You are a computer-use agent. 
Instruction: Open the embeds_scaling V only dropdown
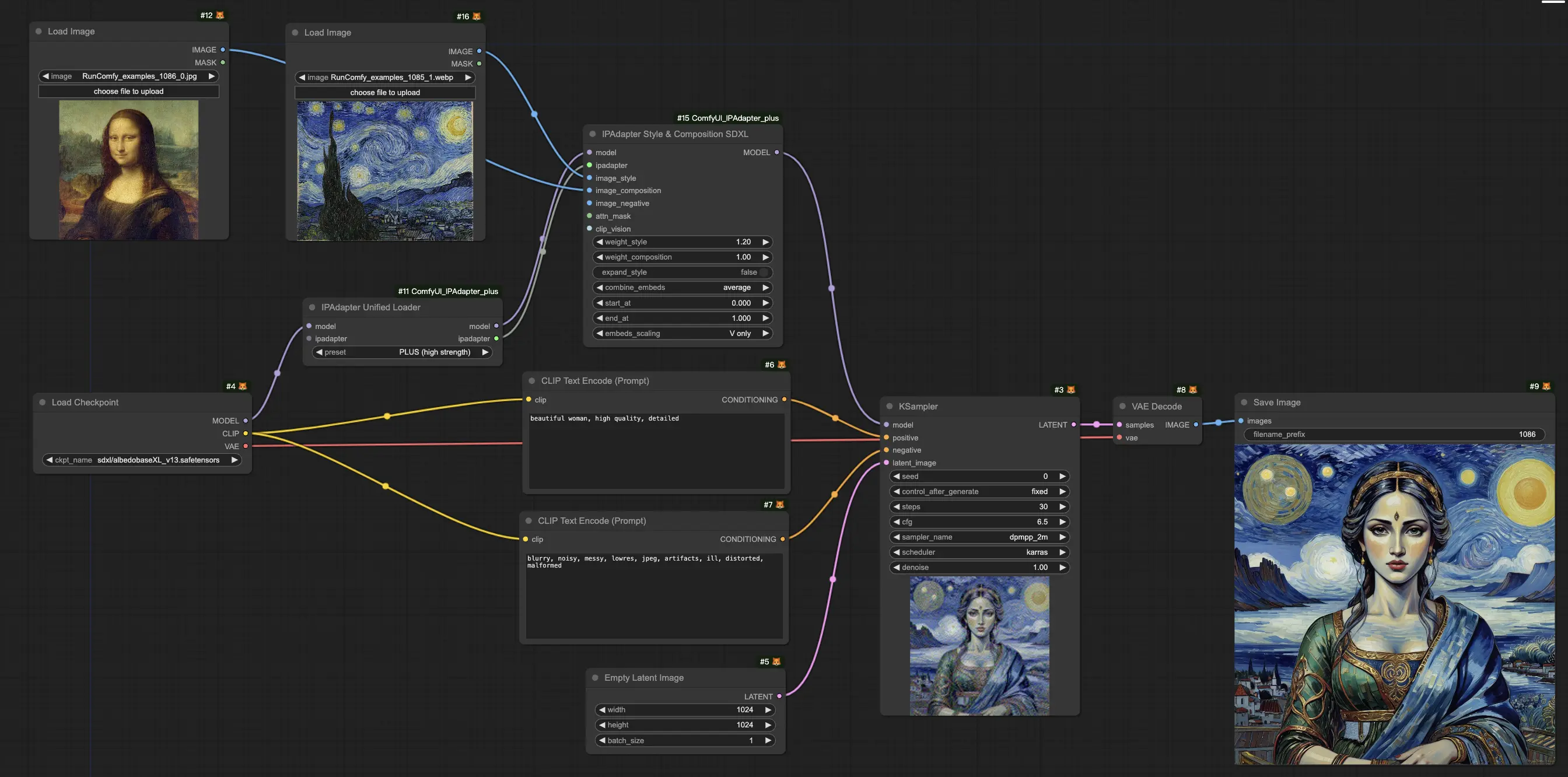coord(682,334)
